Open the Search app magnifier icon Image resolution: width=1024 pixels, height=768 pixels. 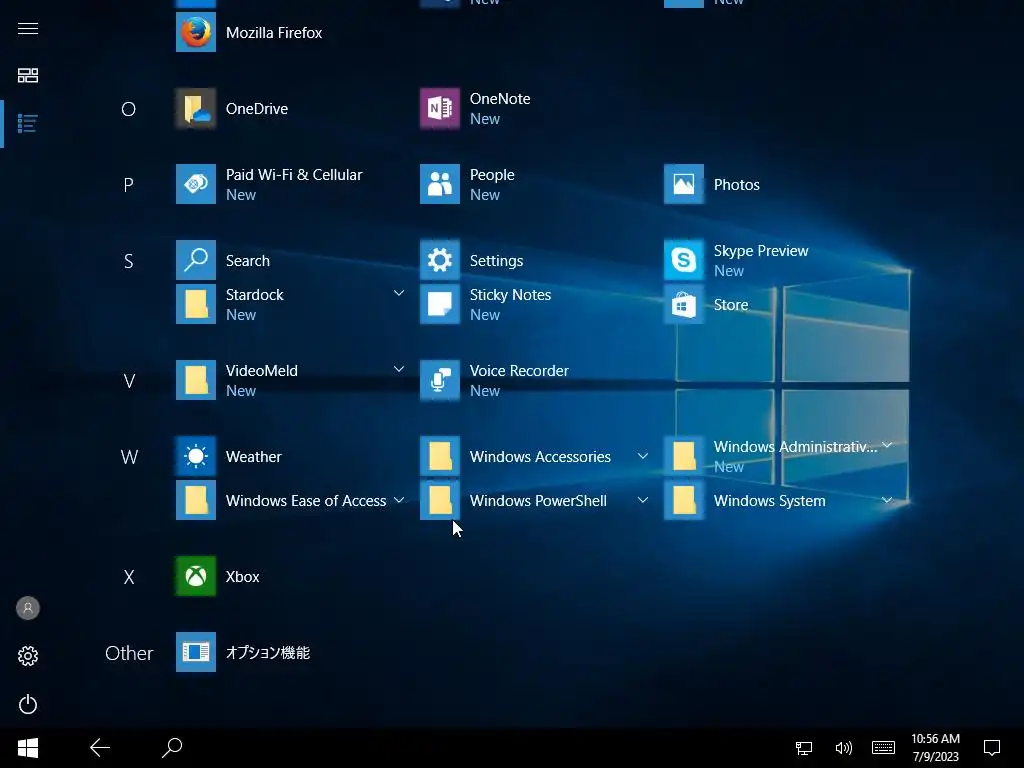click(x=196, y=260)
